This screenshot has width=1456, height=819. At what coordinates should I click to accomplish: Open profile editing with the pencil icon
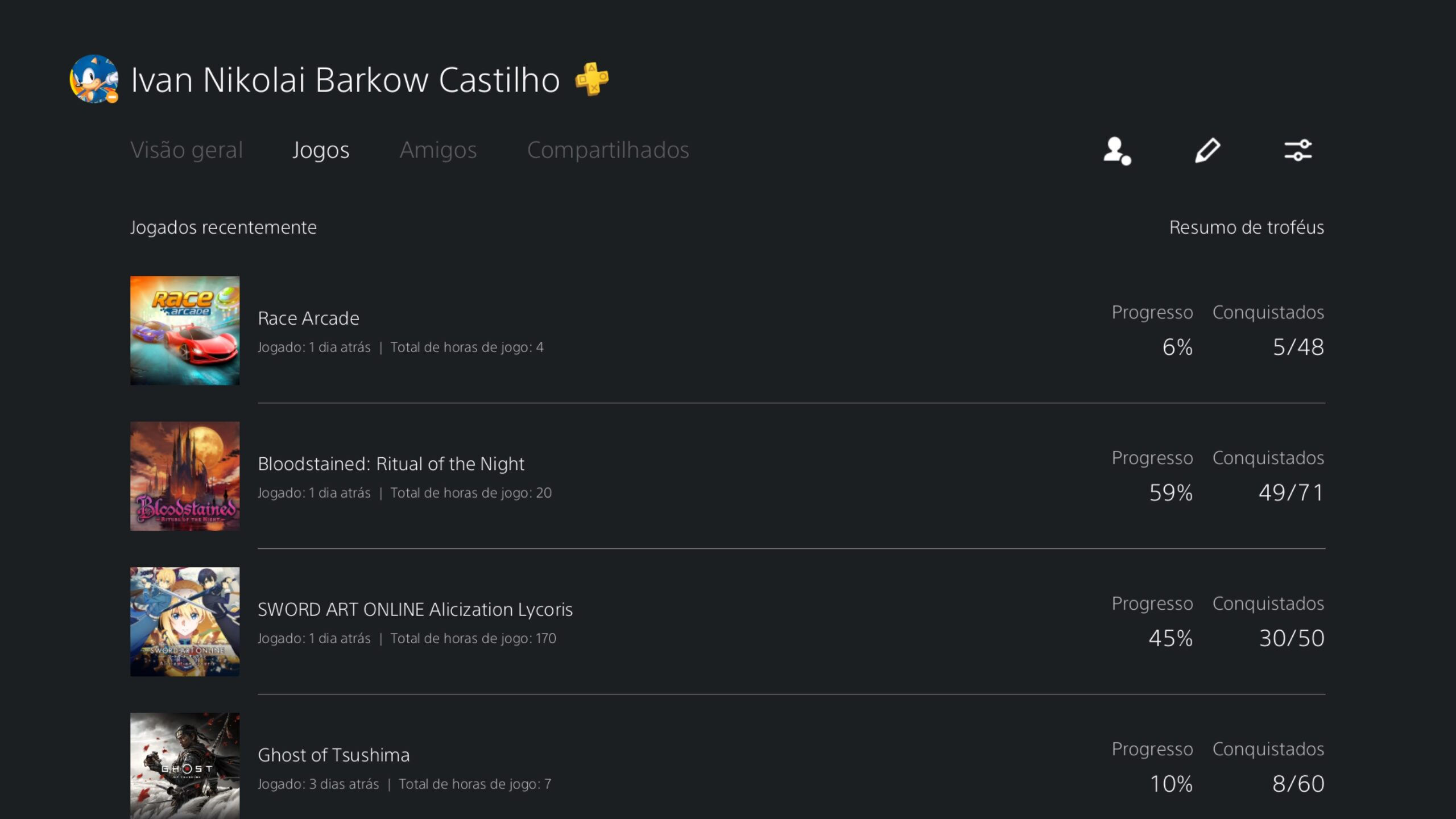[1207, 151]
